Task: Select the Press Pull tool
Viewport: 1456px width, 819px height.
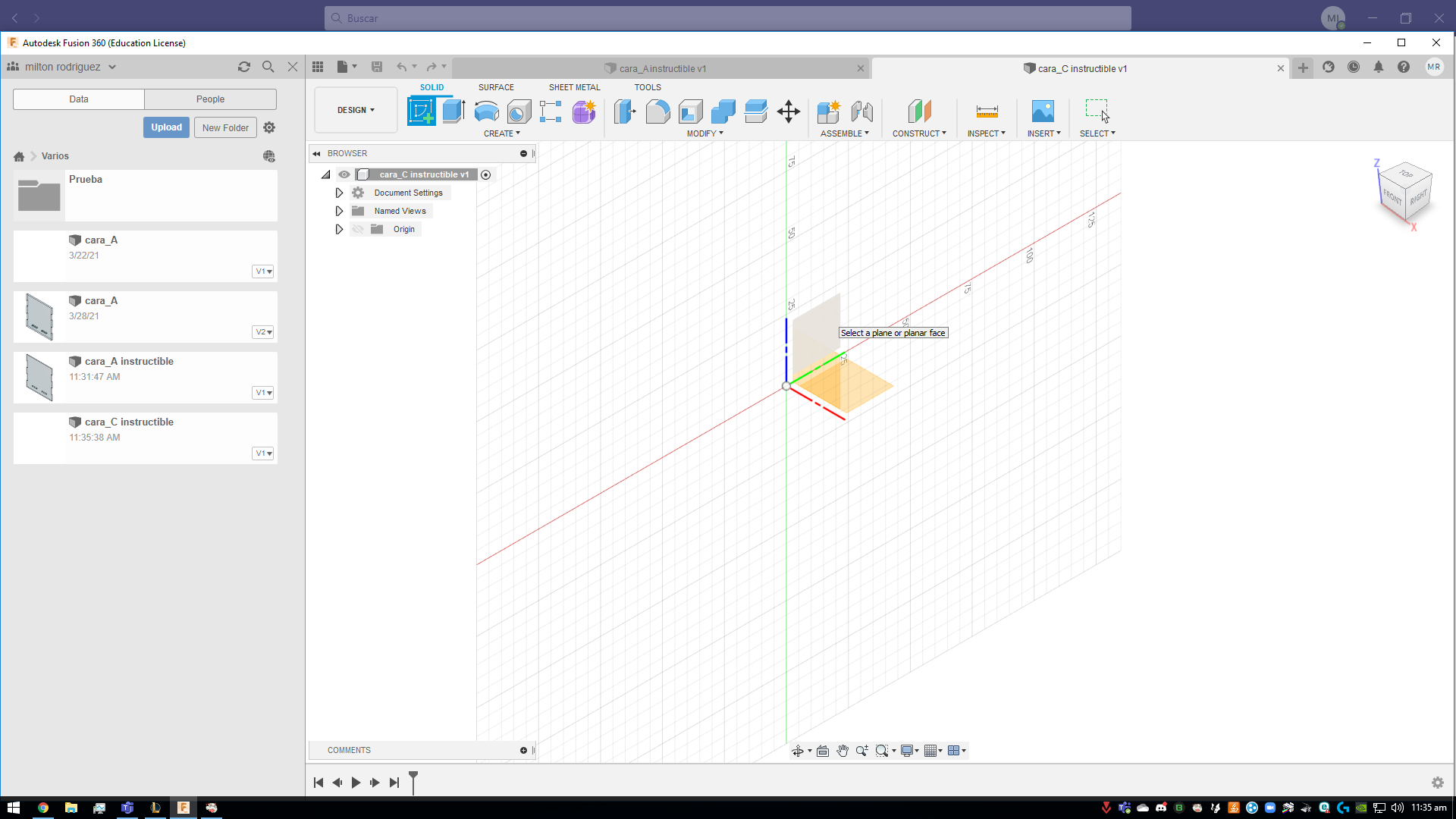Action: (625, 111)
